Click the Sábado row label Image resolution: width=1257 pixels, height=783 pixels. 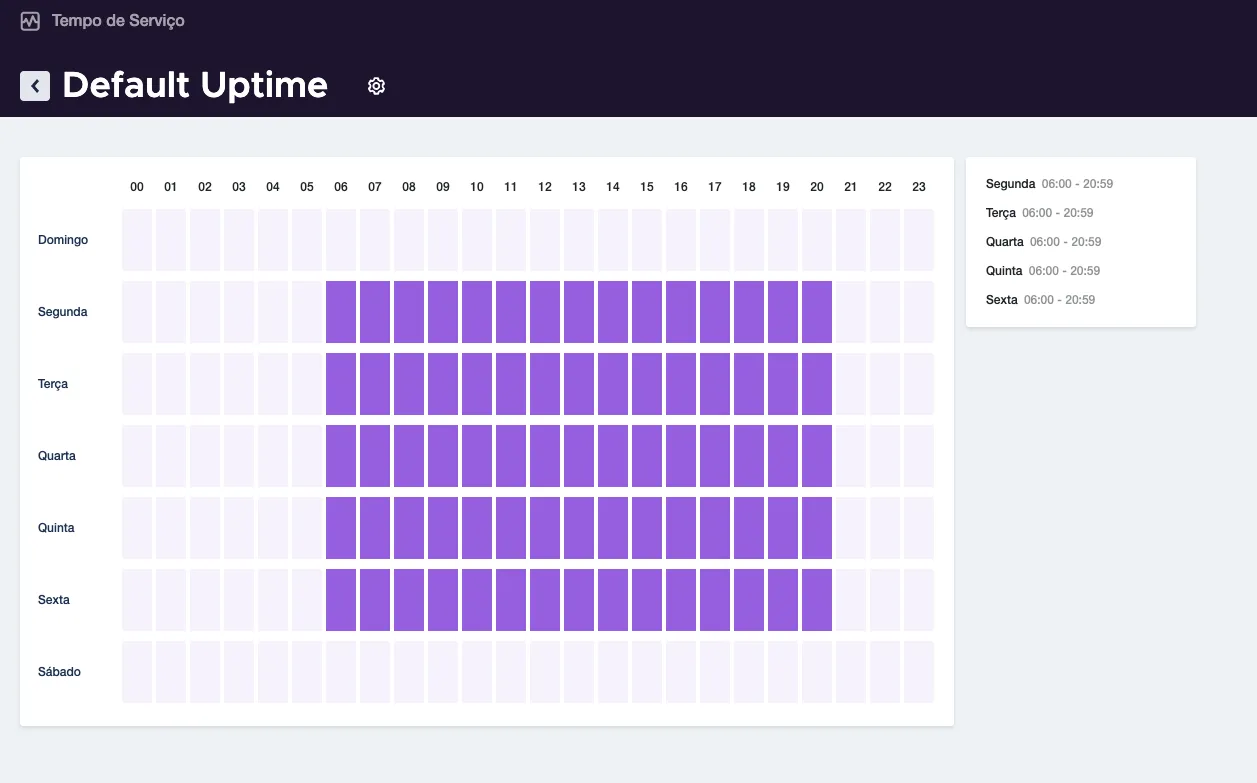point(59,672)
